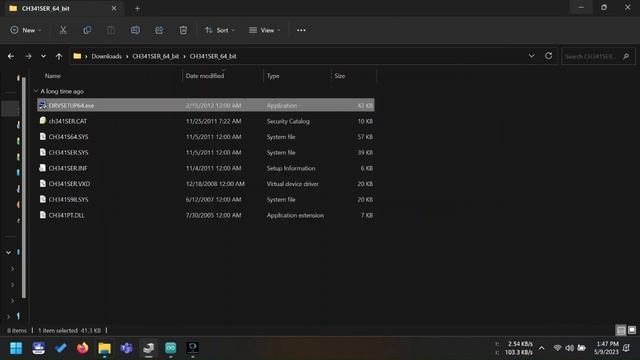
Task: Open the Sort dropdown
Action: [x=220, y=30]
